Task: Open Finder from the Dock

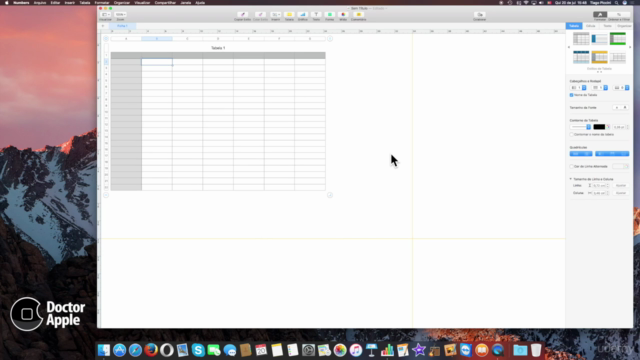Action: 104,350
